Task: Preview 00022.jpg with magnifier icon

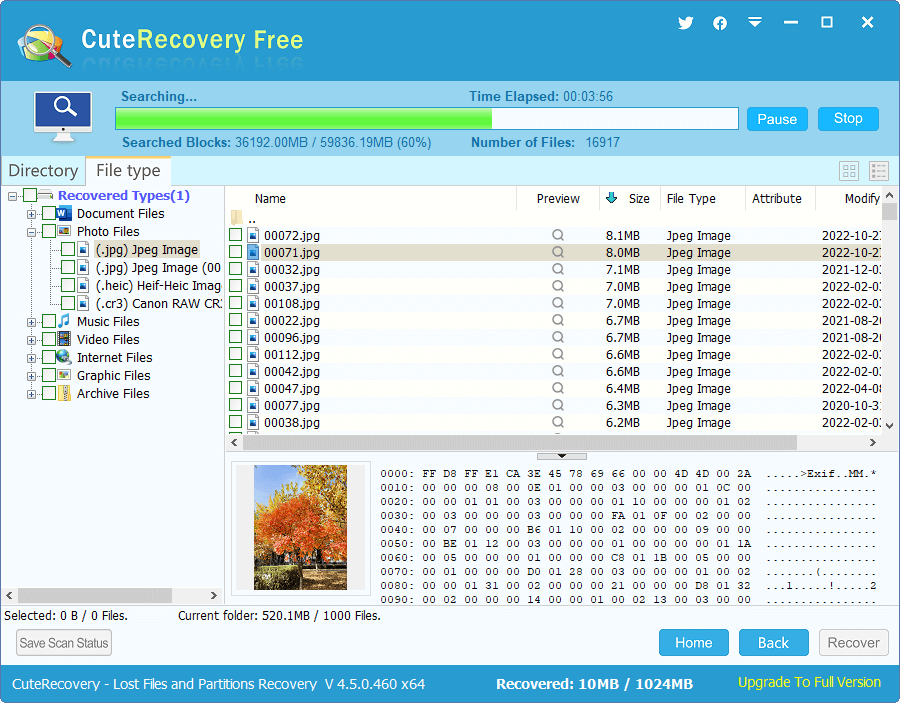Action: (557, 320)
